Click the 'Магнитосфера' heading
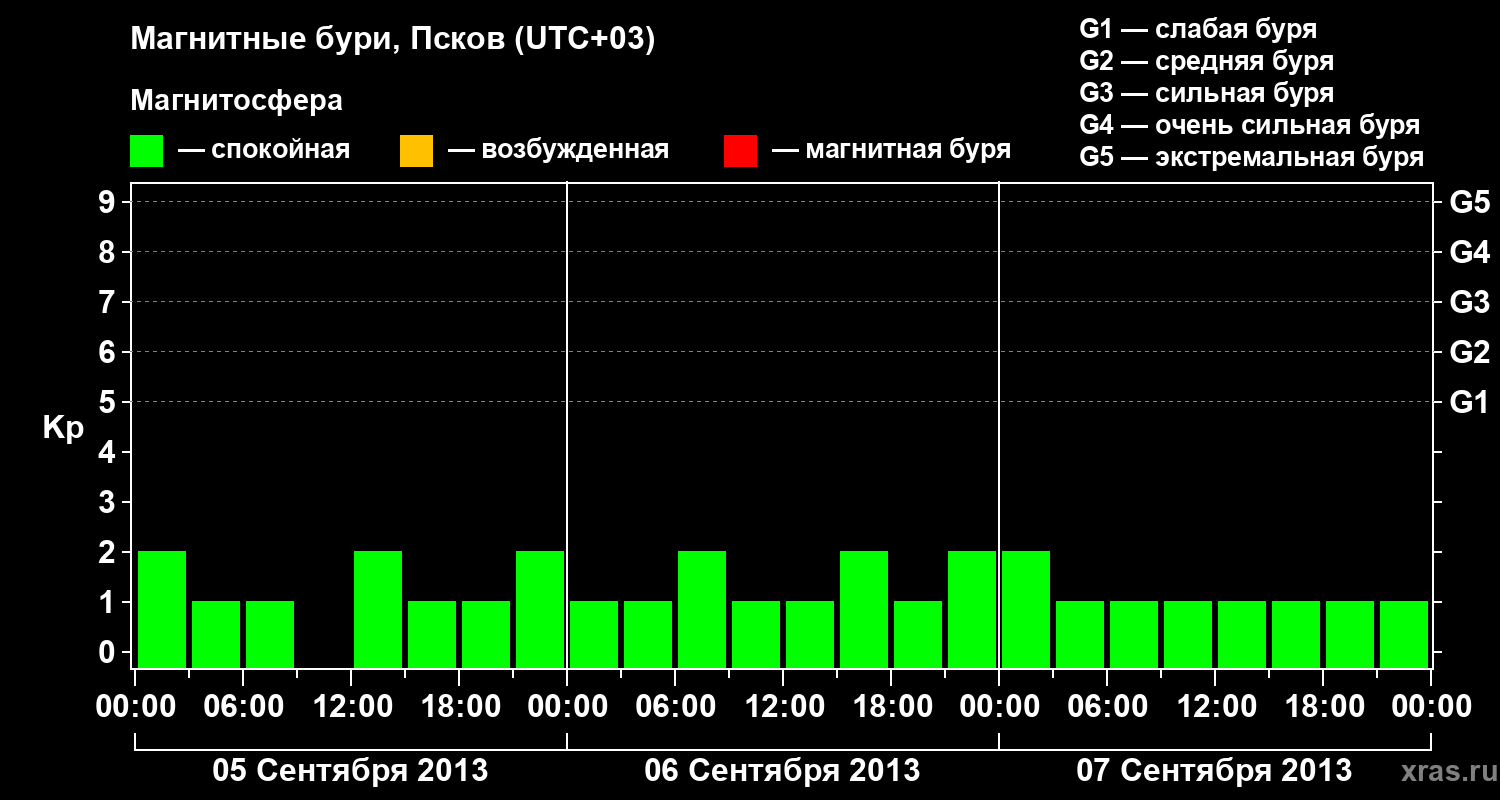 click(237, 101)
